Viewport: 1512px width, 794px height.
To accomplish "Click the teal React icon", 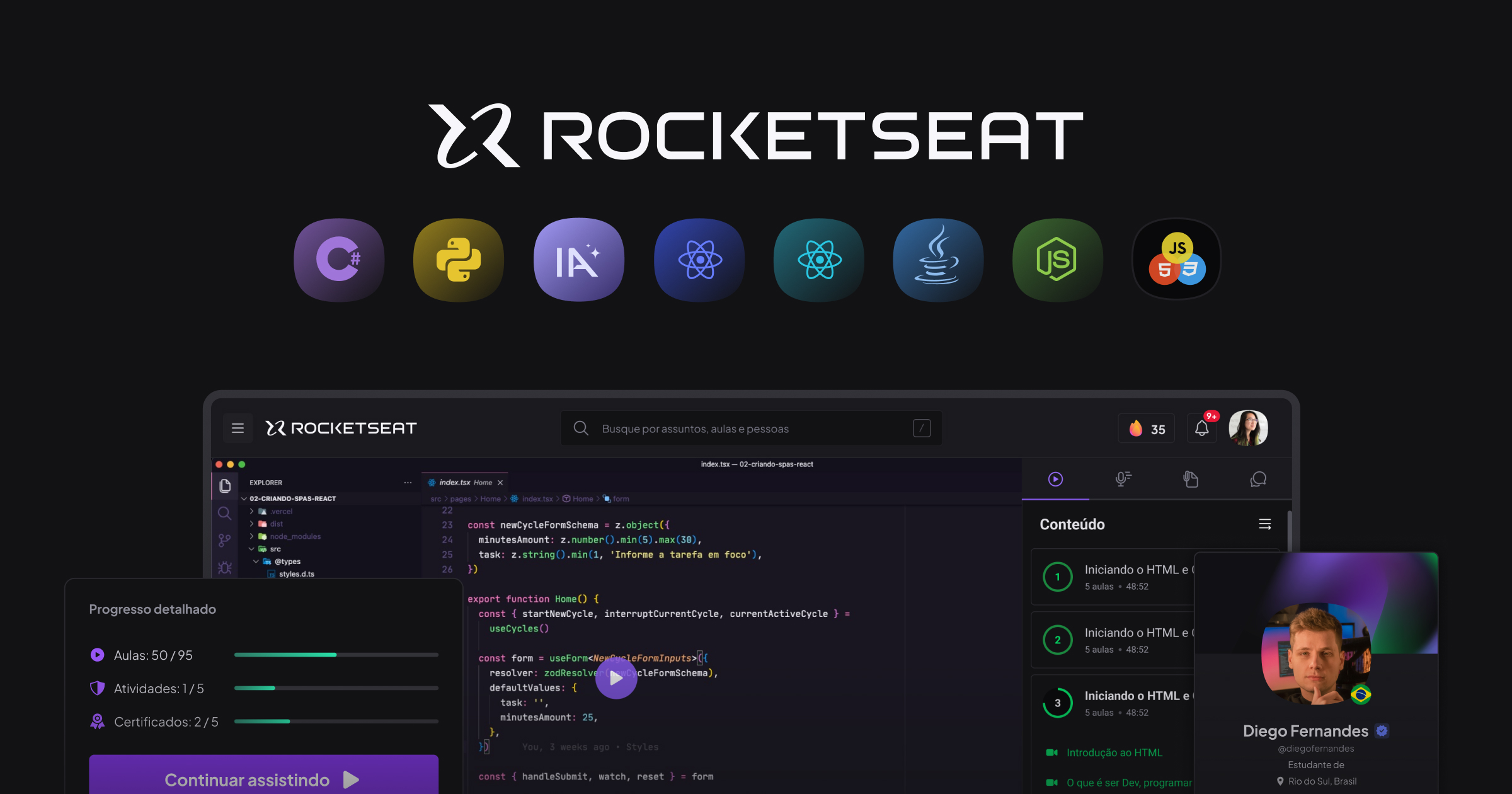I will [819, 260].
